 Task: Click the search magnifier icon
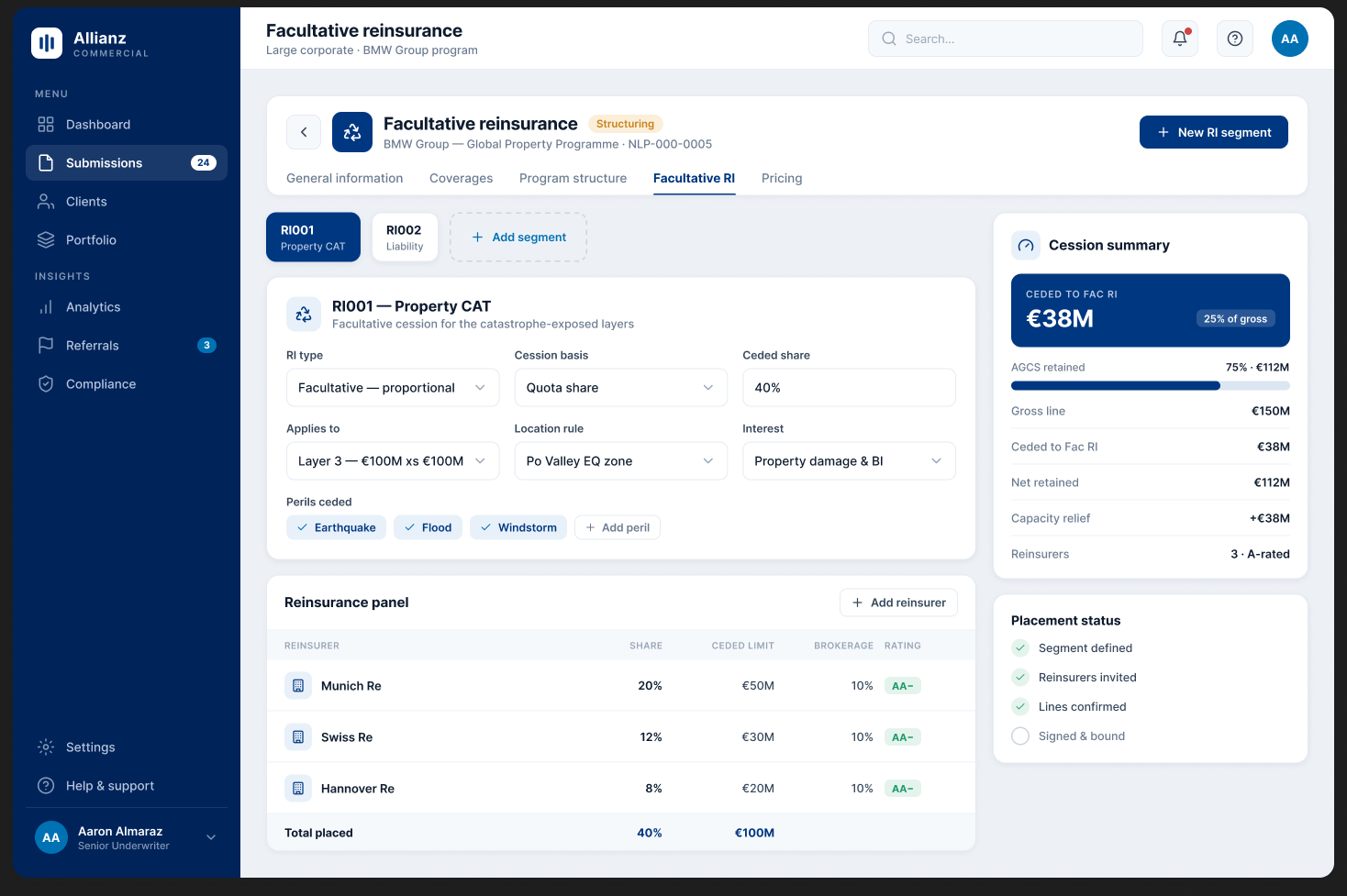pos(889,39)
